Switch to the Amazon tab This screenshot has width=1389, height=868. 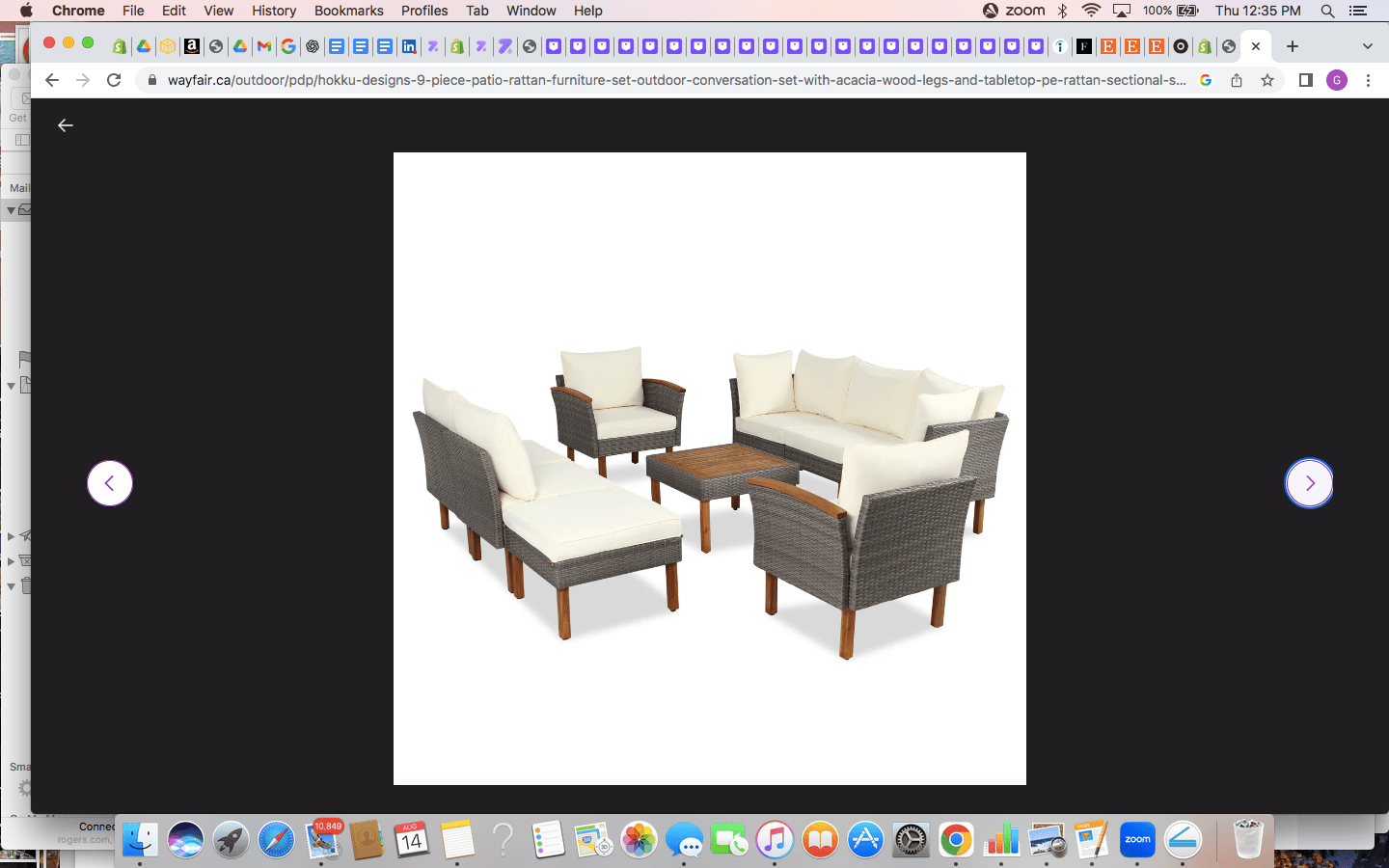tap(192, 46)
